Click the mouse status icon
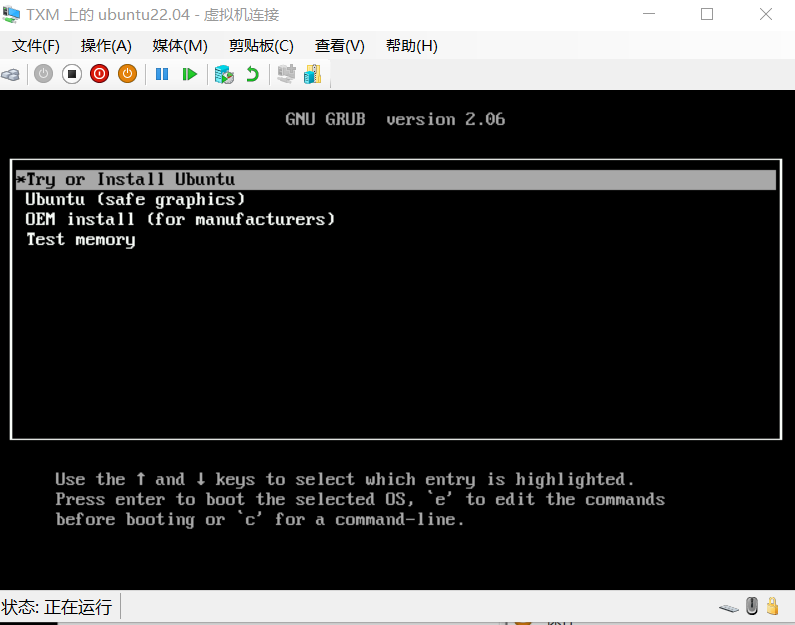 pyautogui.click(x=752, y=606)
